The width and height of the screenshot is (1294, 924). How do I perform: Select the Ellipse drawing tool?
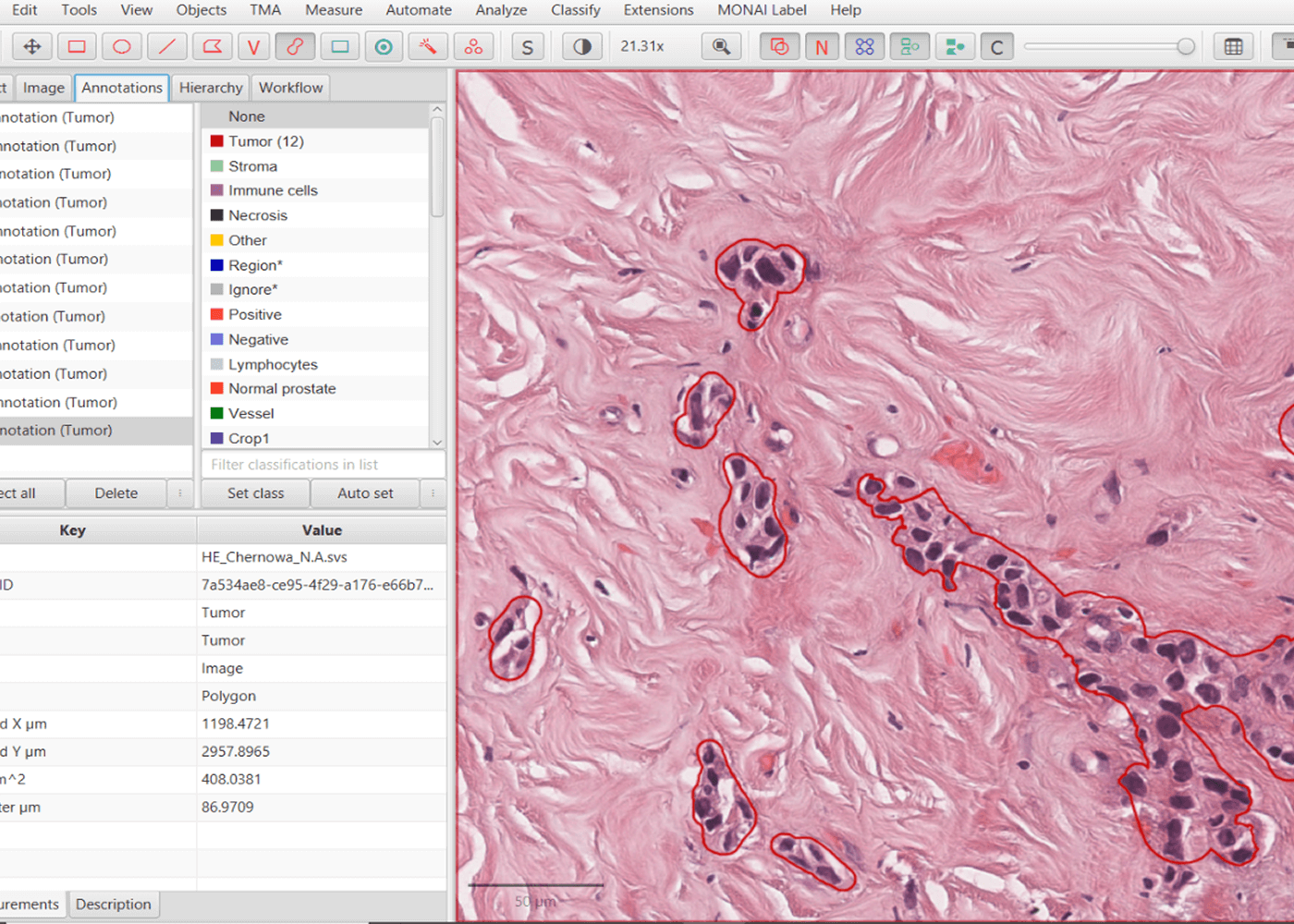pos(120,45)
